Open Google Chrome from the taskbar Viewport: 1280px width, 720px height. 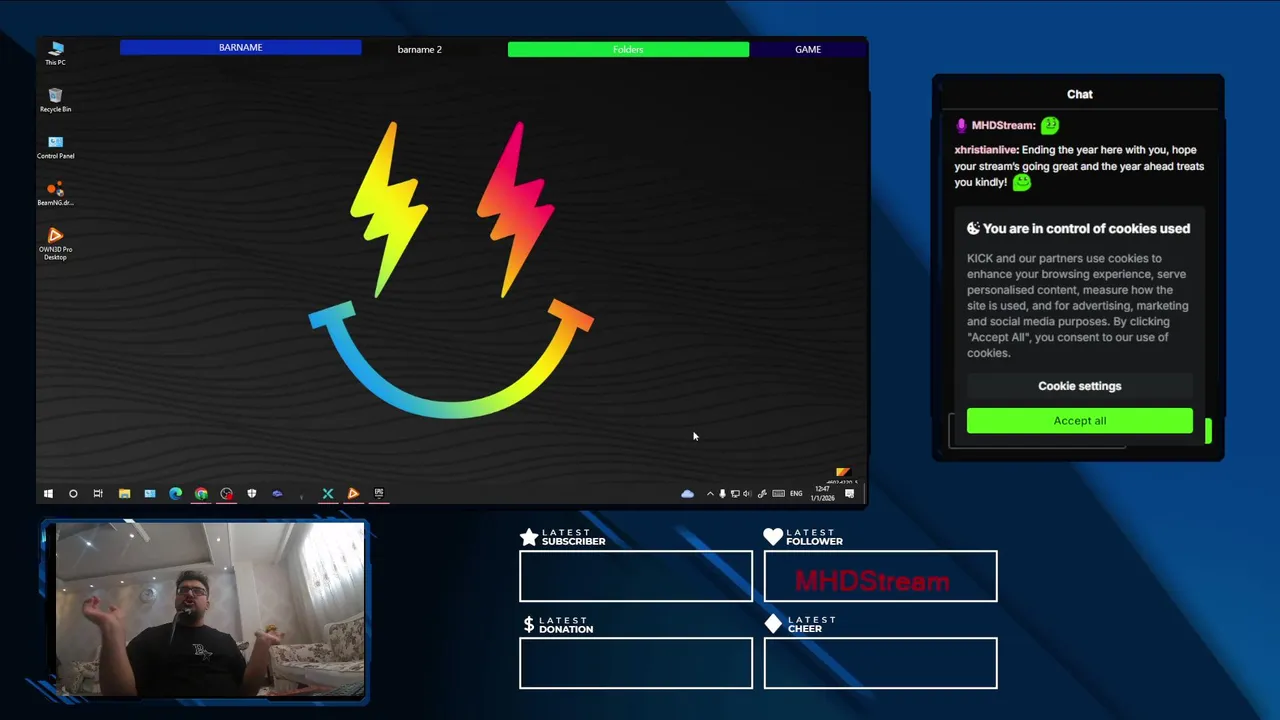tap(201, 494)
